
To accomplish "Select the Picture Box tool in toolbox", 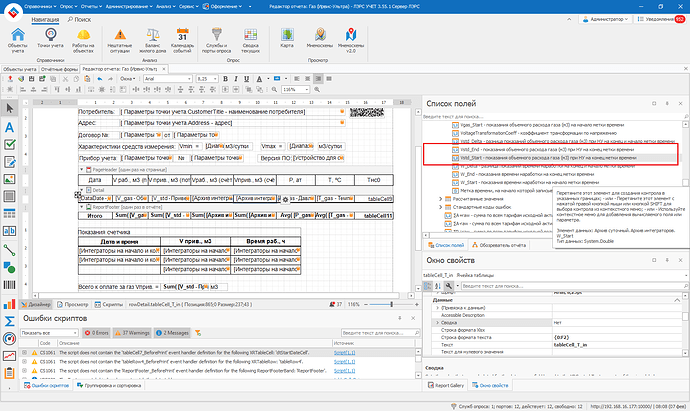I will [9, 179].
